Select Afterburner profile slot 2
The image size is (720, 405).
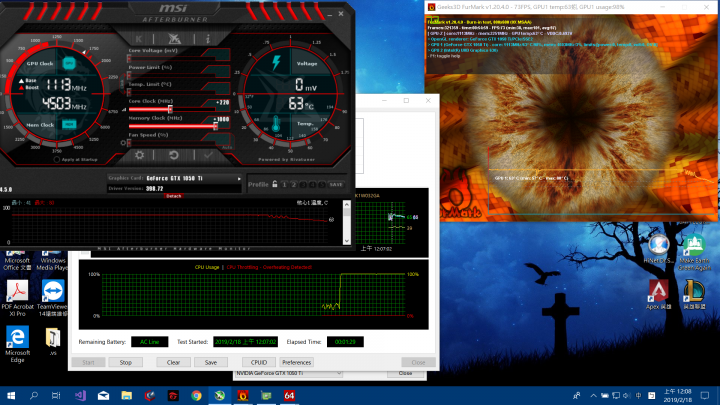[x=294, y=185]
